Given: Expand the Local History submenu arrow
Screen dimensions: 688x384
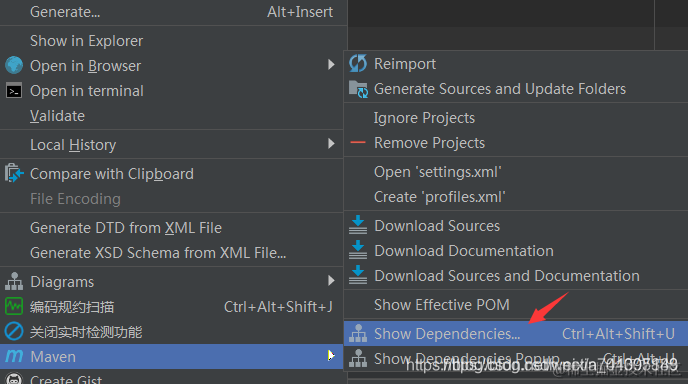Looking at the screenshot, I should point(331,144).
